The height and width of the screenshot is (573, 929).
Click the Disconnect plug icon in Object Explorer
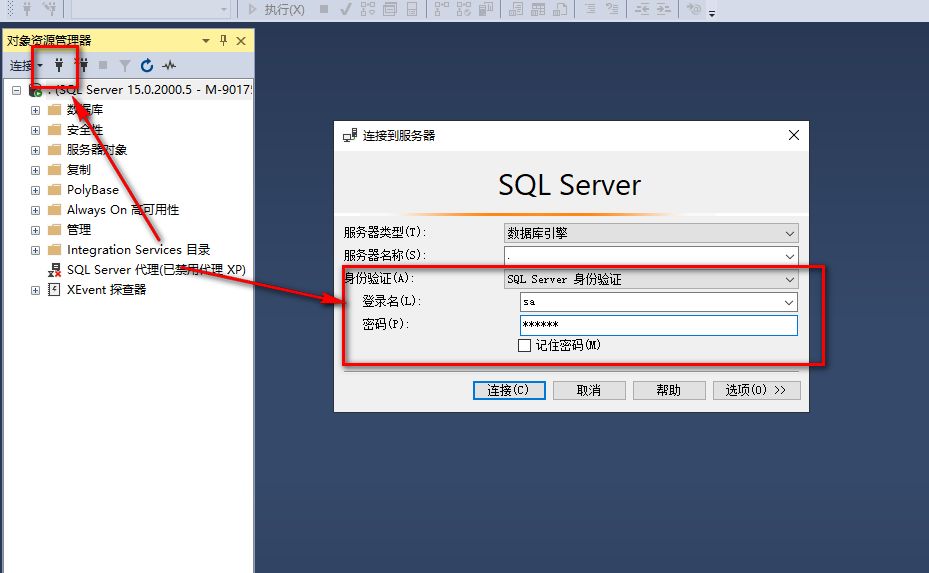click(84, 65)
